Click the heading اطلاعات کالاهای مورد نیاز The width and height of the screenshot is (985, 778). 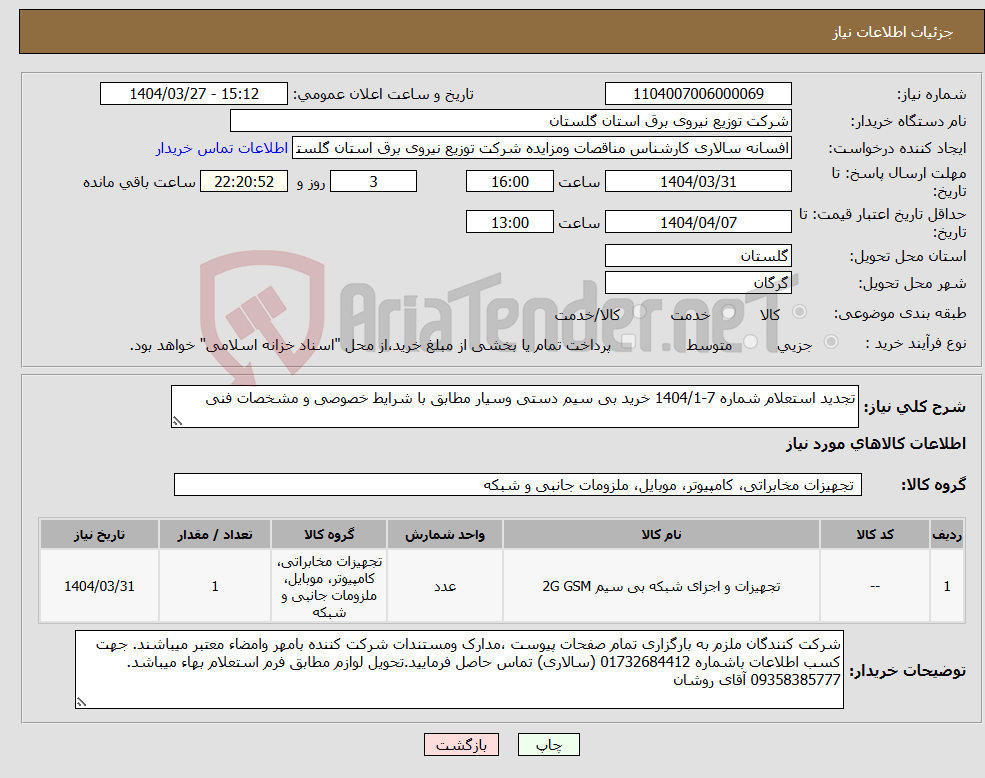click(876, 444)
